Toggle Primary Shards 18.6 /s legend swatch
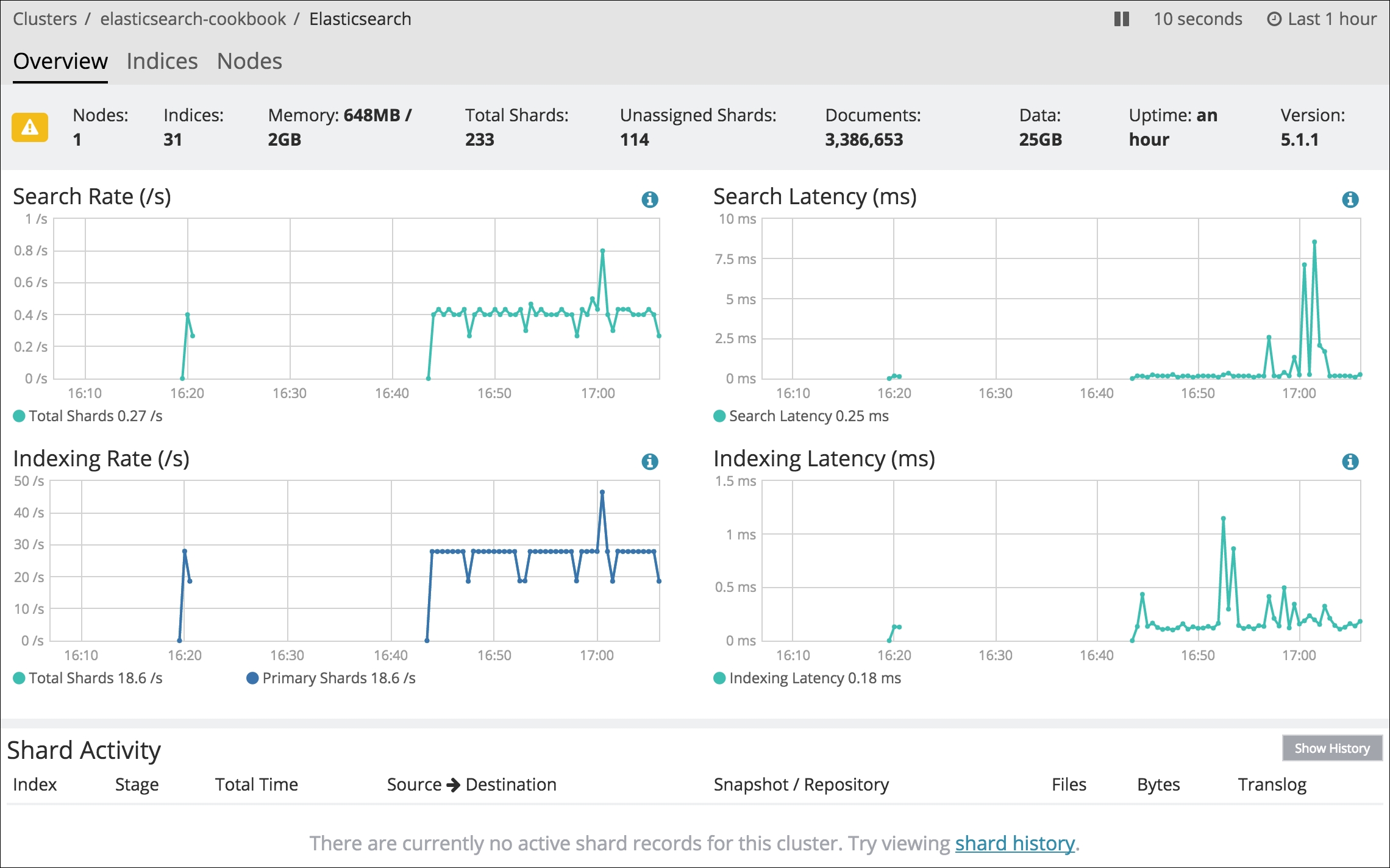This screenshot has height=868, width=1390. (x=252, y=678)
